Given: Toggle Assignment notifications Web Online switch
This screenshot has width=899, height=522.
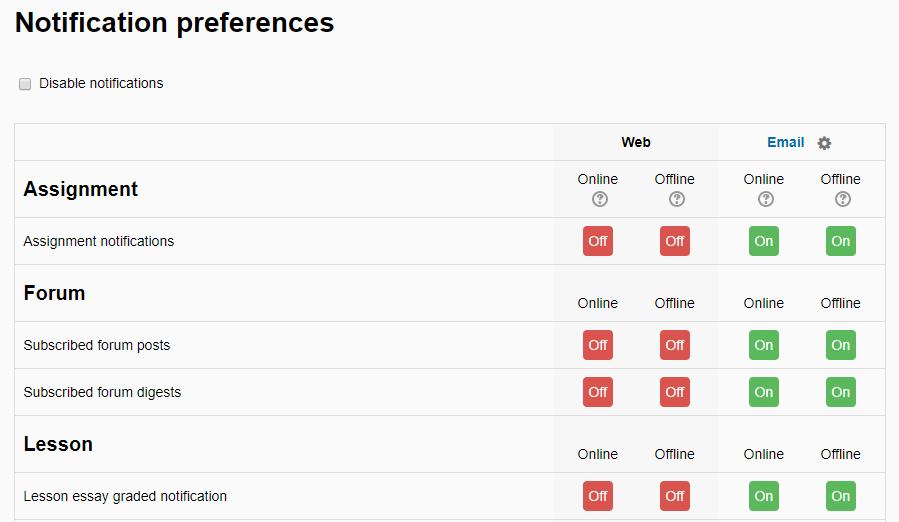Looking at the screenshot, I should [x=598, y=241].
